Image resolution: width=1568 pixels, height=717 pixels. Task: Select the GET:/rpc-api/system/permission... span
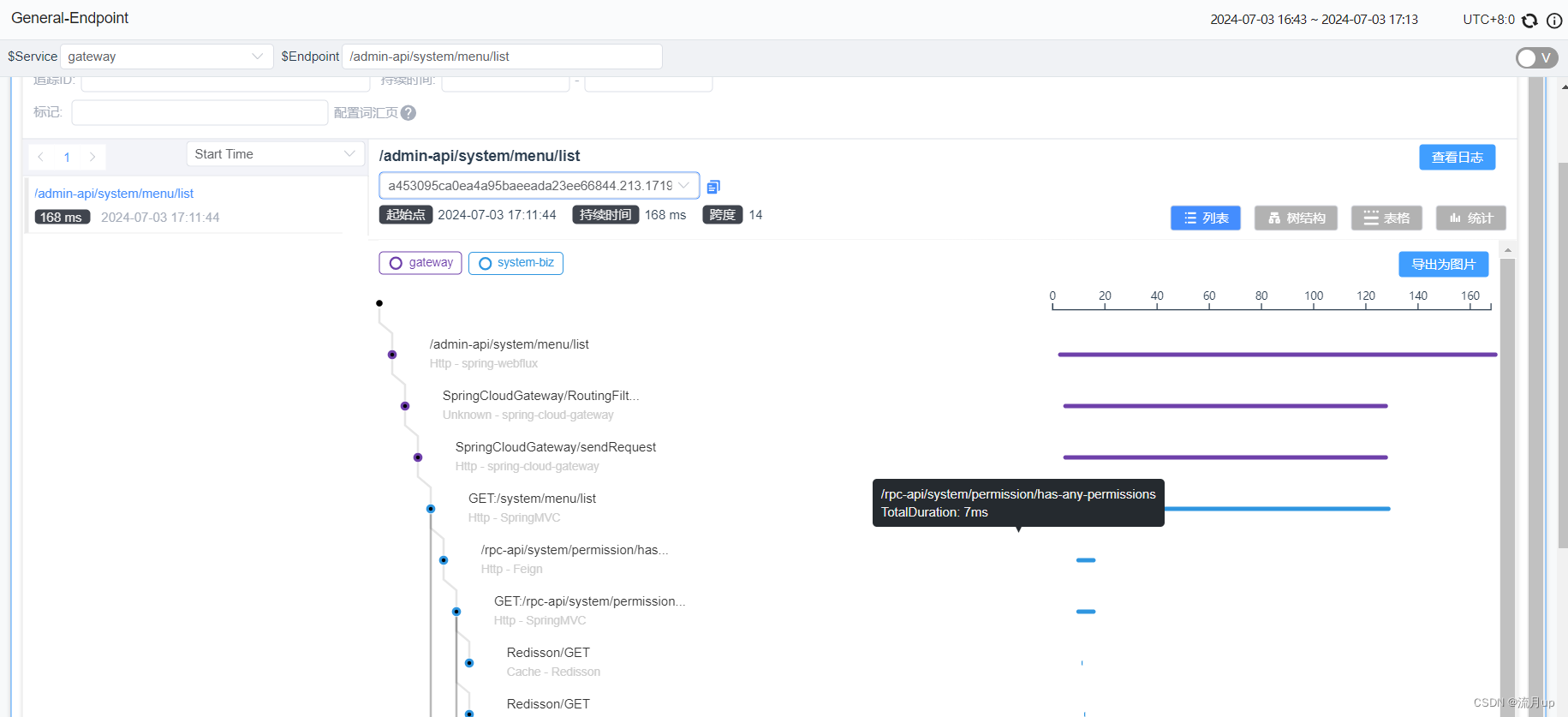click(589, 601)
